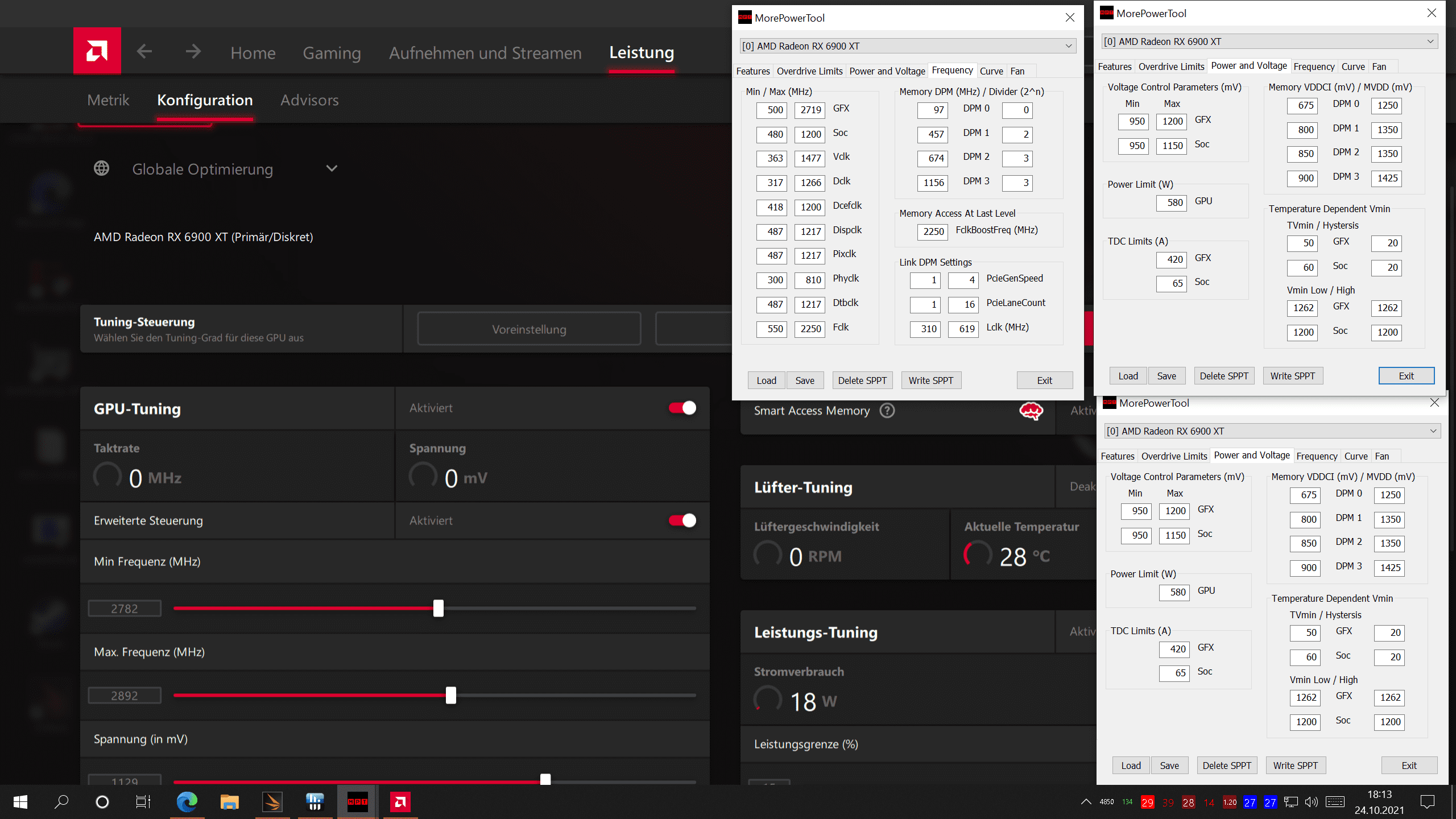The height and width of the screenshot is (819, 1456).
Task: Open the Smart Access Memory help icon
Action: [x=887, y=410]
